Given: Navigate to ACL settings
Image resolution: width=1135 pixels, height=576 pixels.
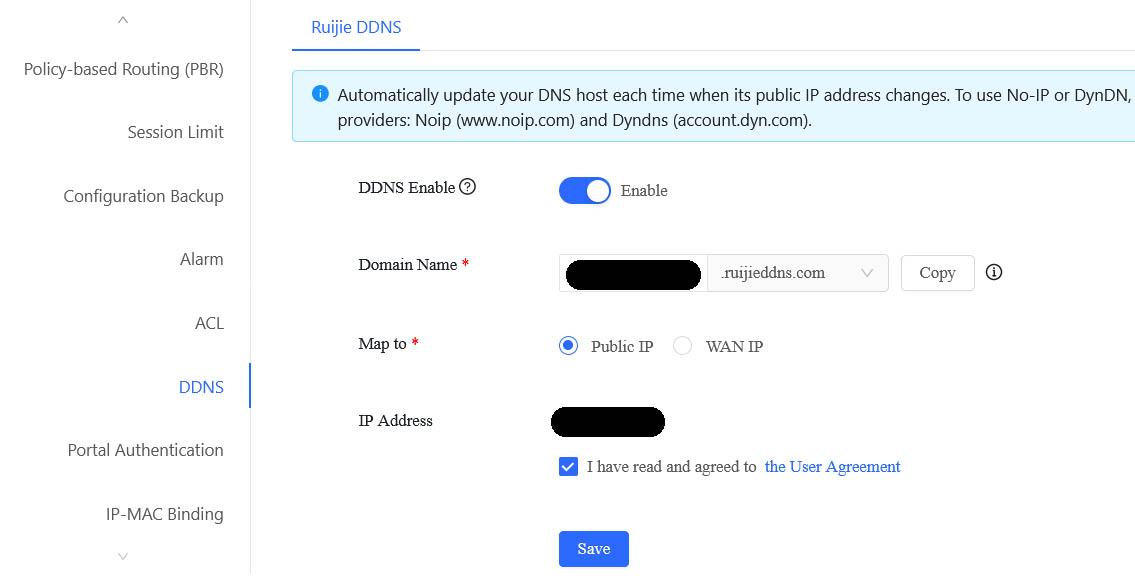Looking at the screenshot, I should click(209, 323).
